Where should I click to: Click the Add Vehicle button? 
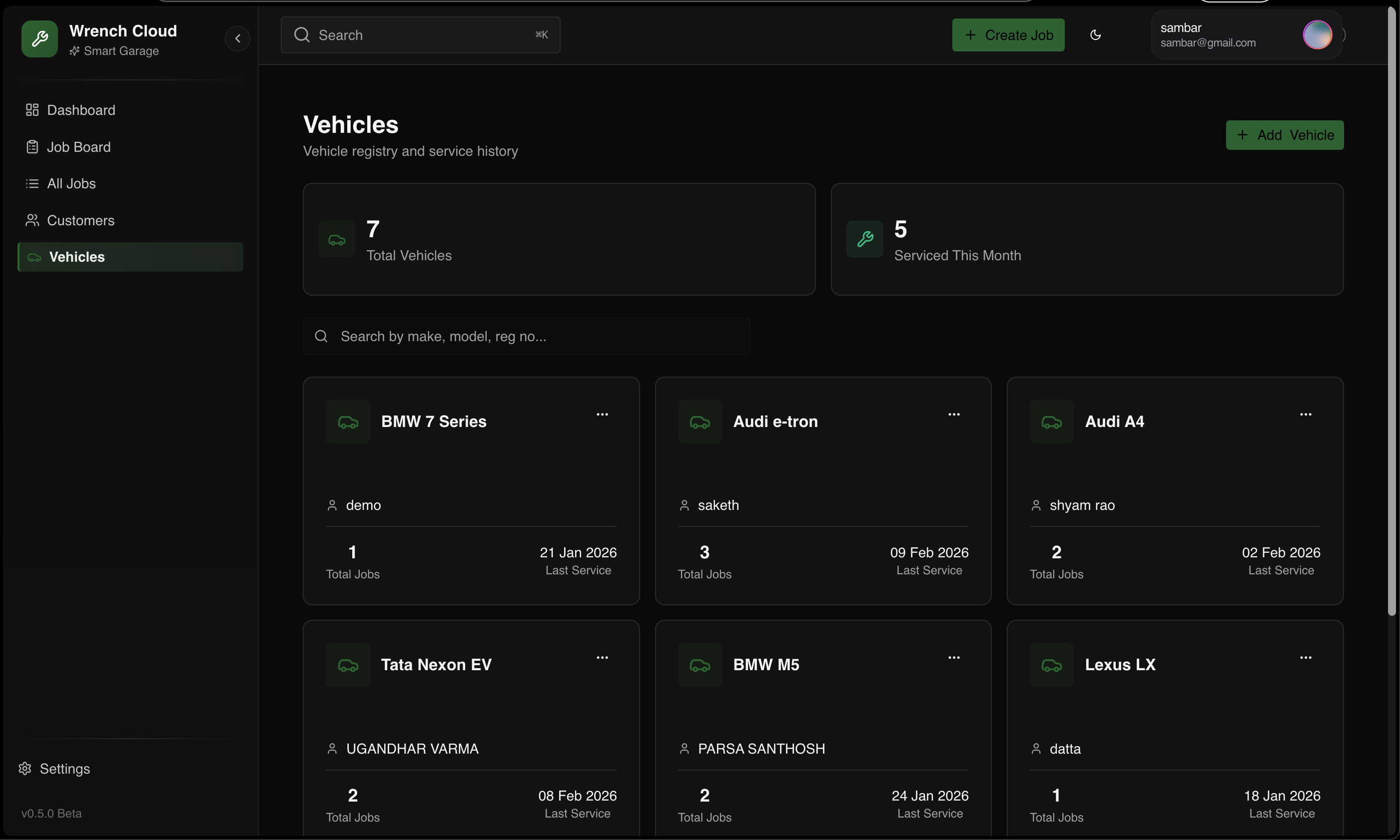pos(1285,135)
